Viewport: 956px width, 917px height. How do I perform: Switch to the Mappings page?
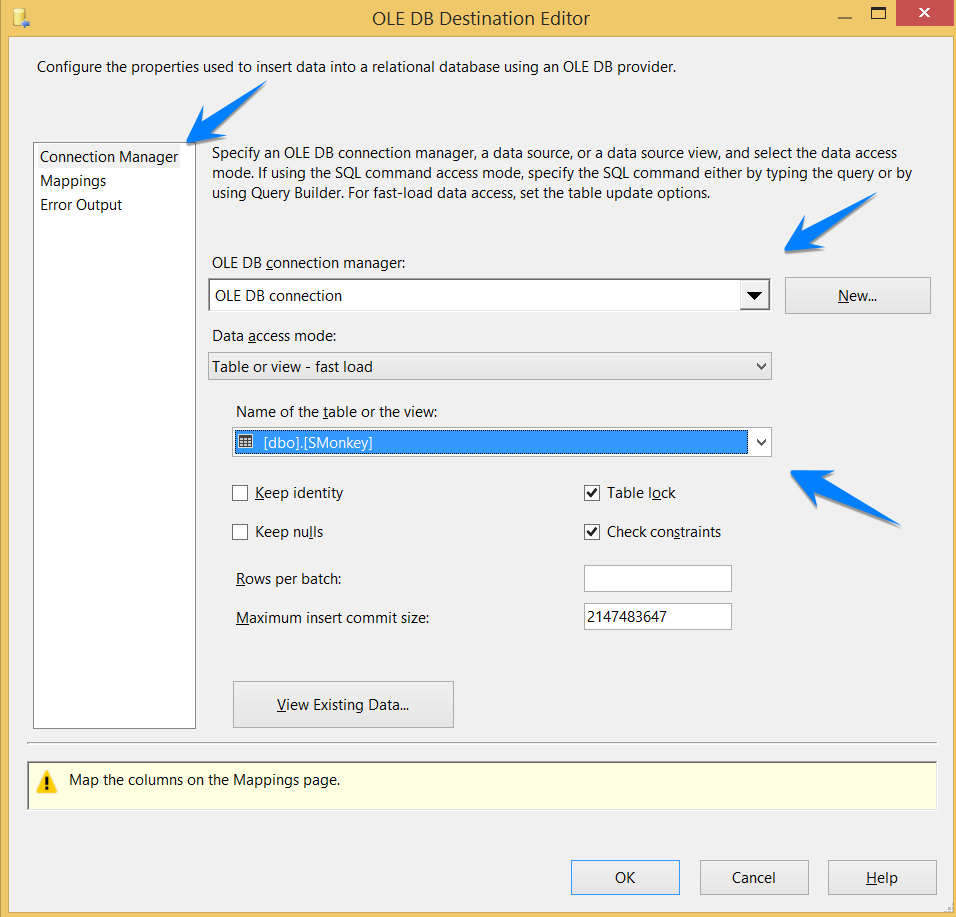click(x=73, y=181)
